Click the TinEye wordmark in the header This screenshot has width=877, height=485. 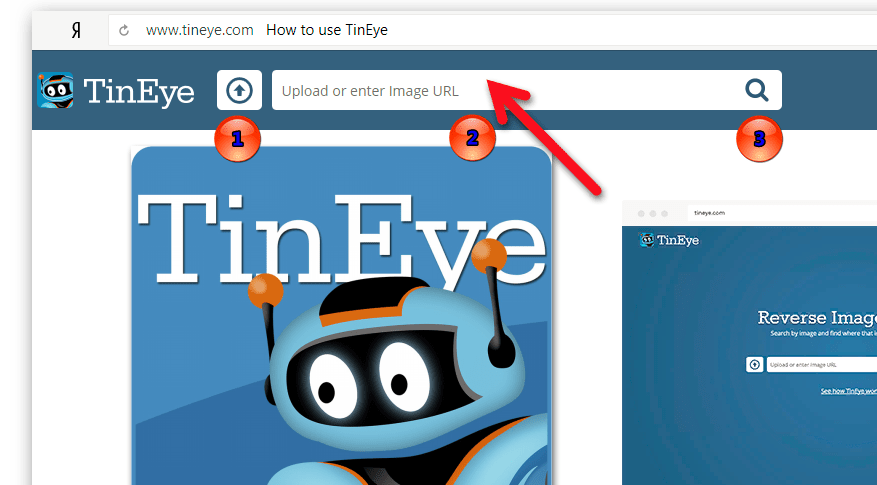[x=140, y=92]
